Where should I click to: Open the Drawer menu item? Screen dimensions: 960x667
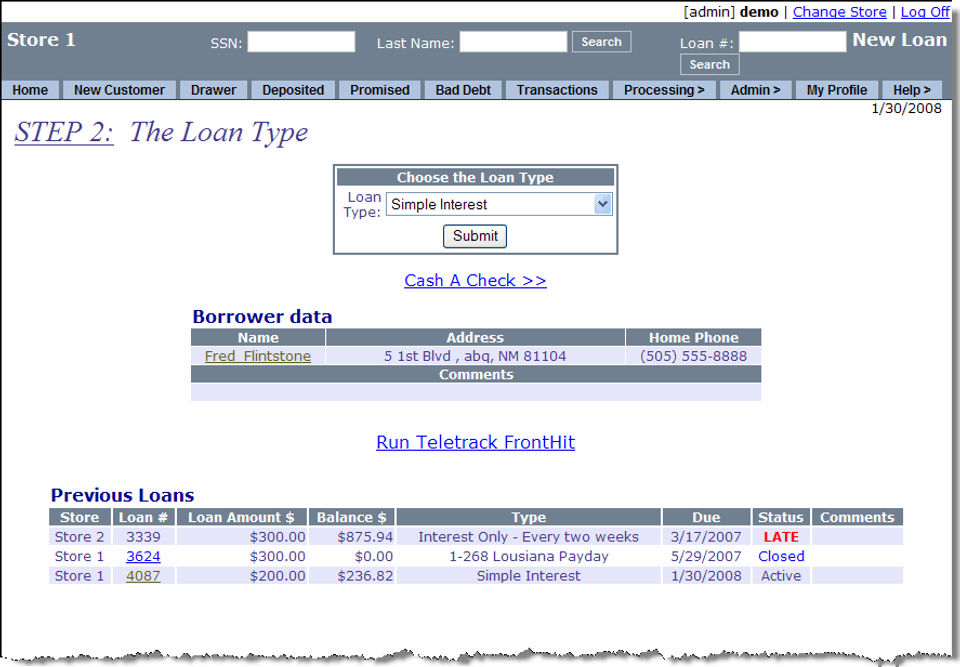pos(213,90)
